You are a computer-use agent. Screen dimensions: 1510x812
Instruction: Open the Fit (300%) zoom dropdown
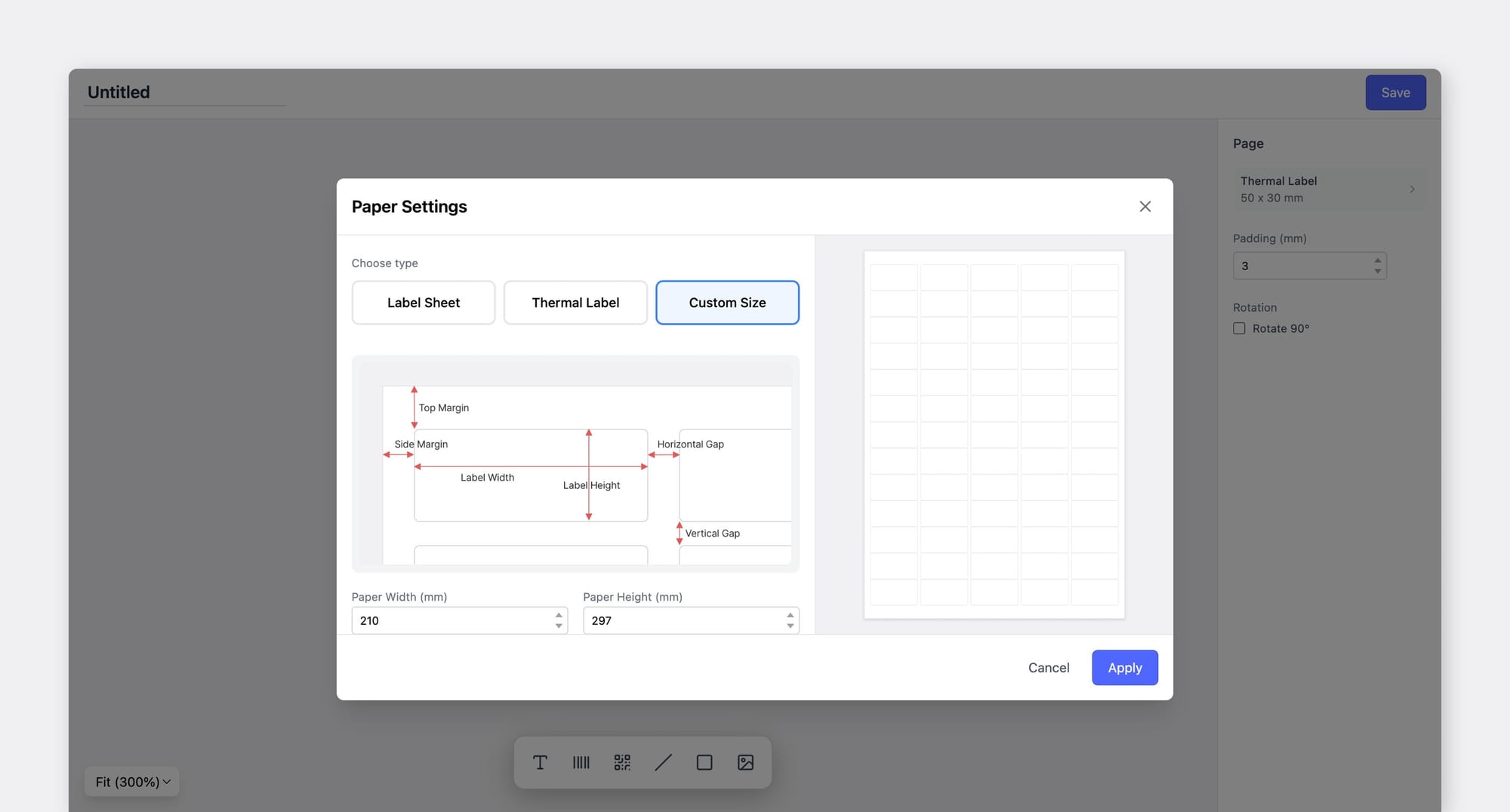pyautogui.click(x=132, y=782)
